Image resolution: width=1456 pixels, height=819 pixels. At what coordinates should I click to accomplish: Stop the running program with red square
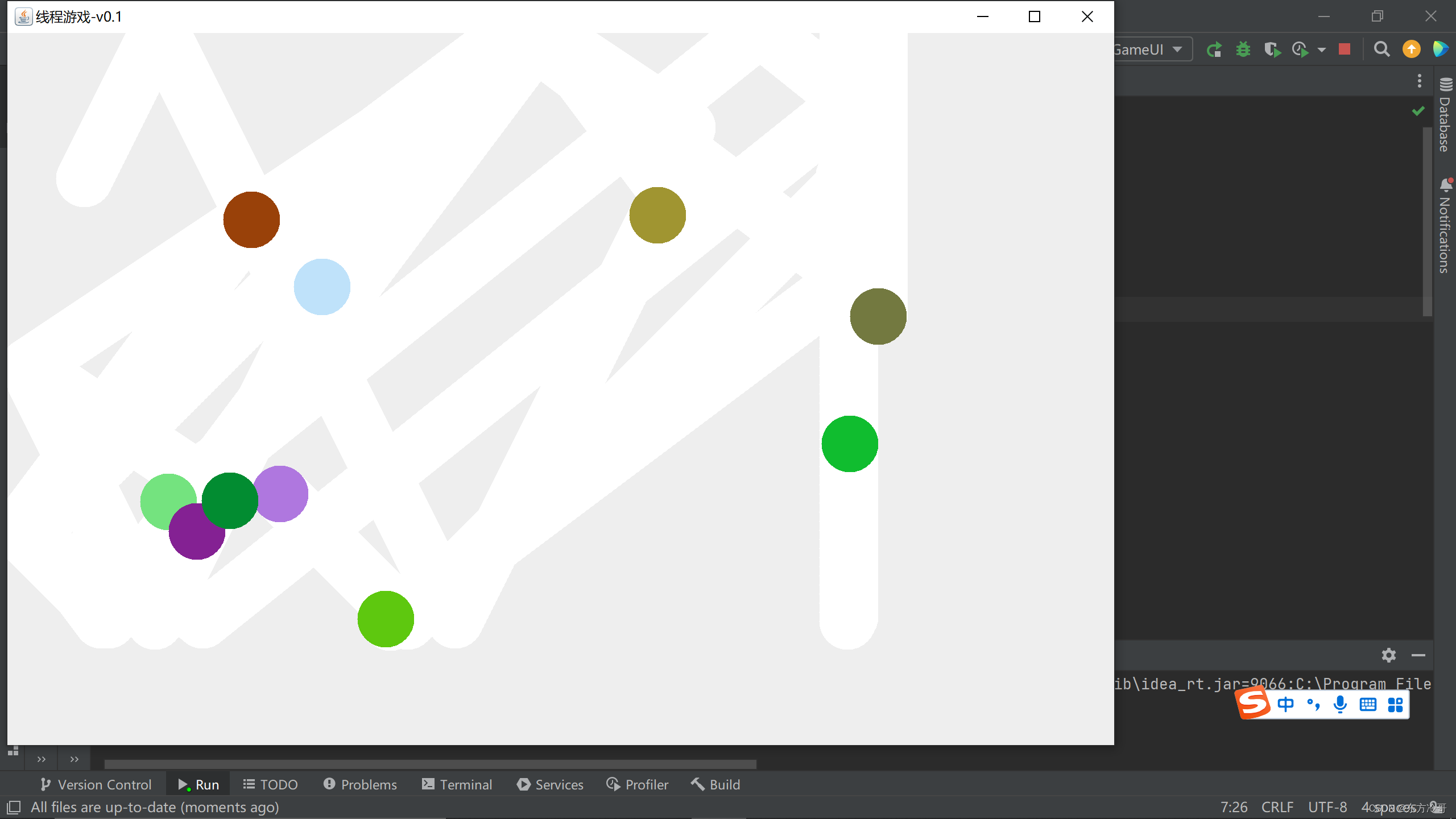(1345, 49)
